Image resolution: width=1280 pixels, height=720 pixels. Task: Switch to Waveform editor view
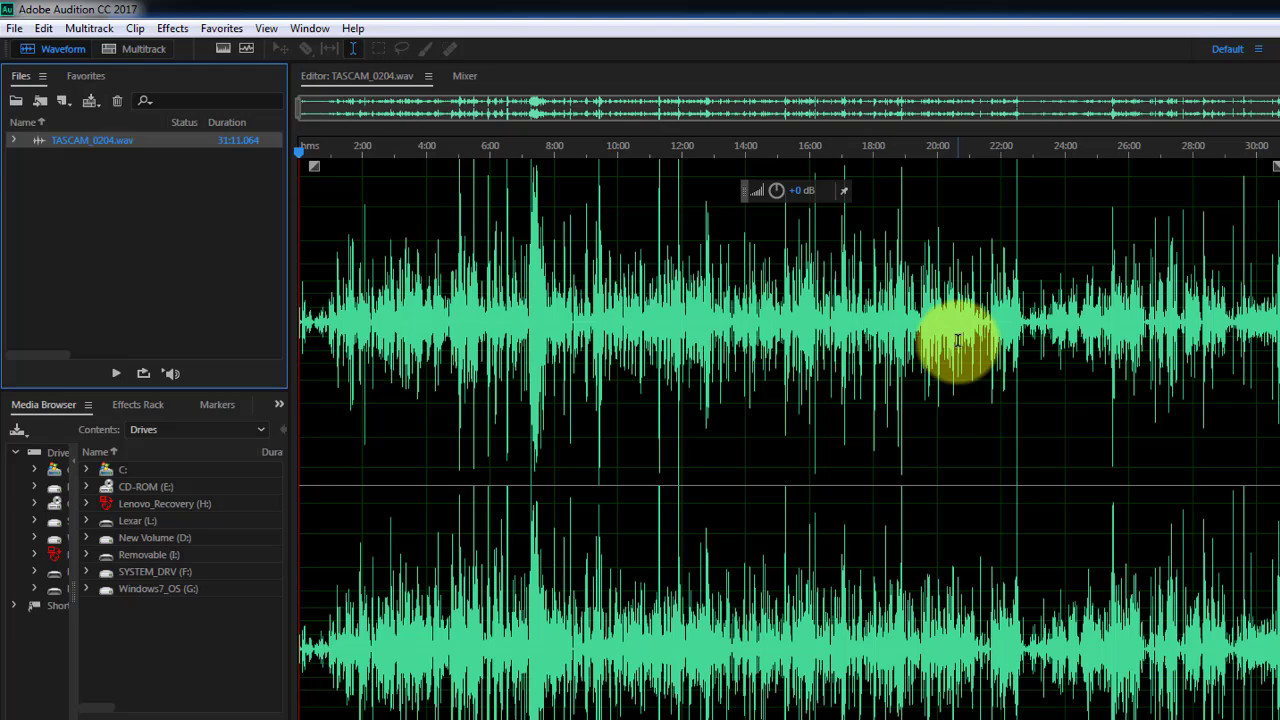click(52, 49)
